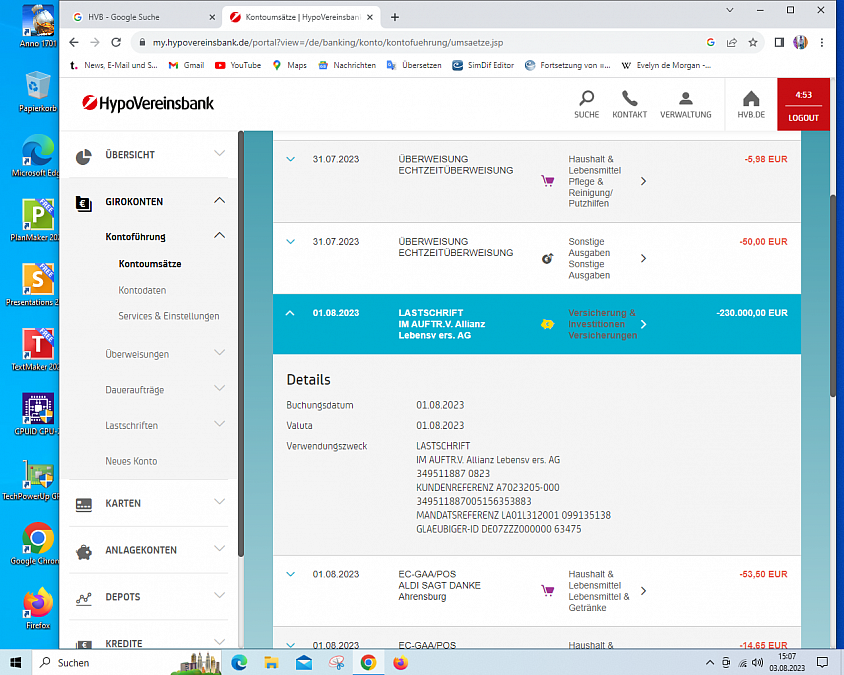Collapse the Allianz Lastschrift transaction details
Image resolution: width=844 pixels, height=675 pixels.
point(290,313)
